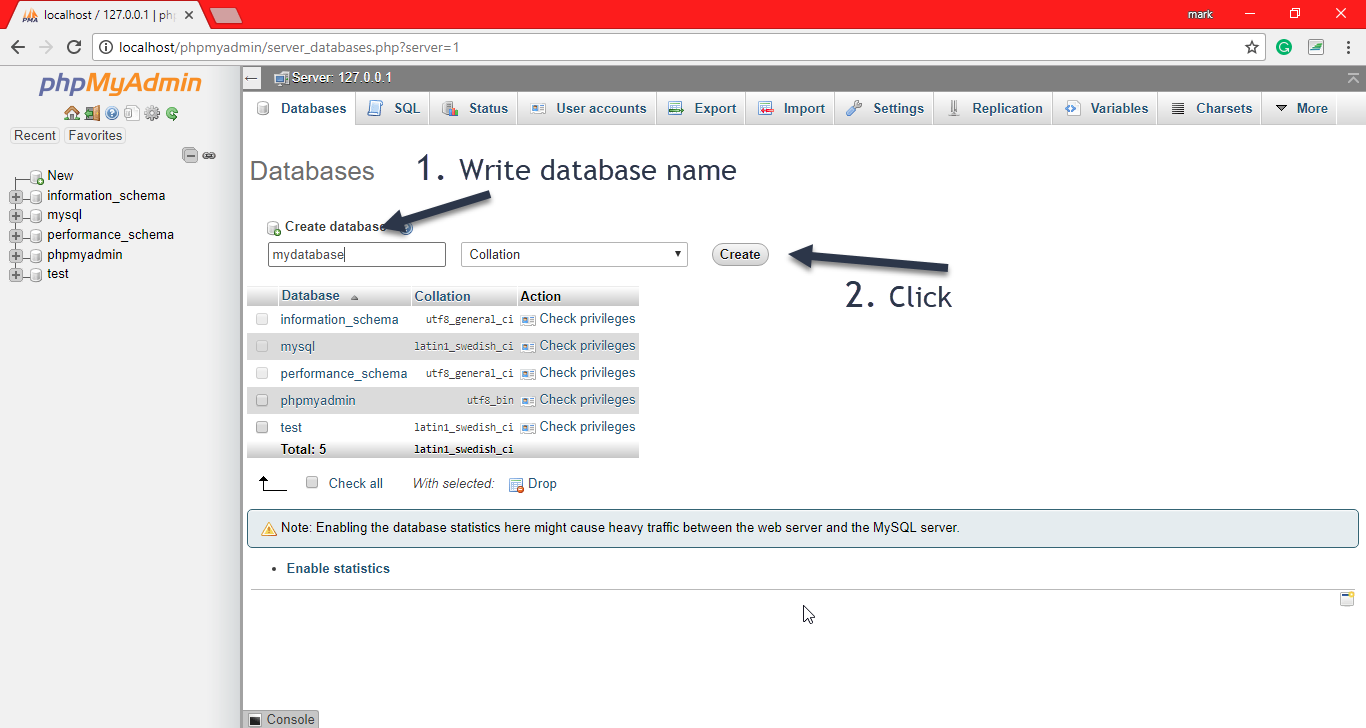Screen dimensions: 1366x728
Task: Click privileges icon in information_schema row
Action: (x=528, y=320)
